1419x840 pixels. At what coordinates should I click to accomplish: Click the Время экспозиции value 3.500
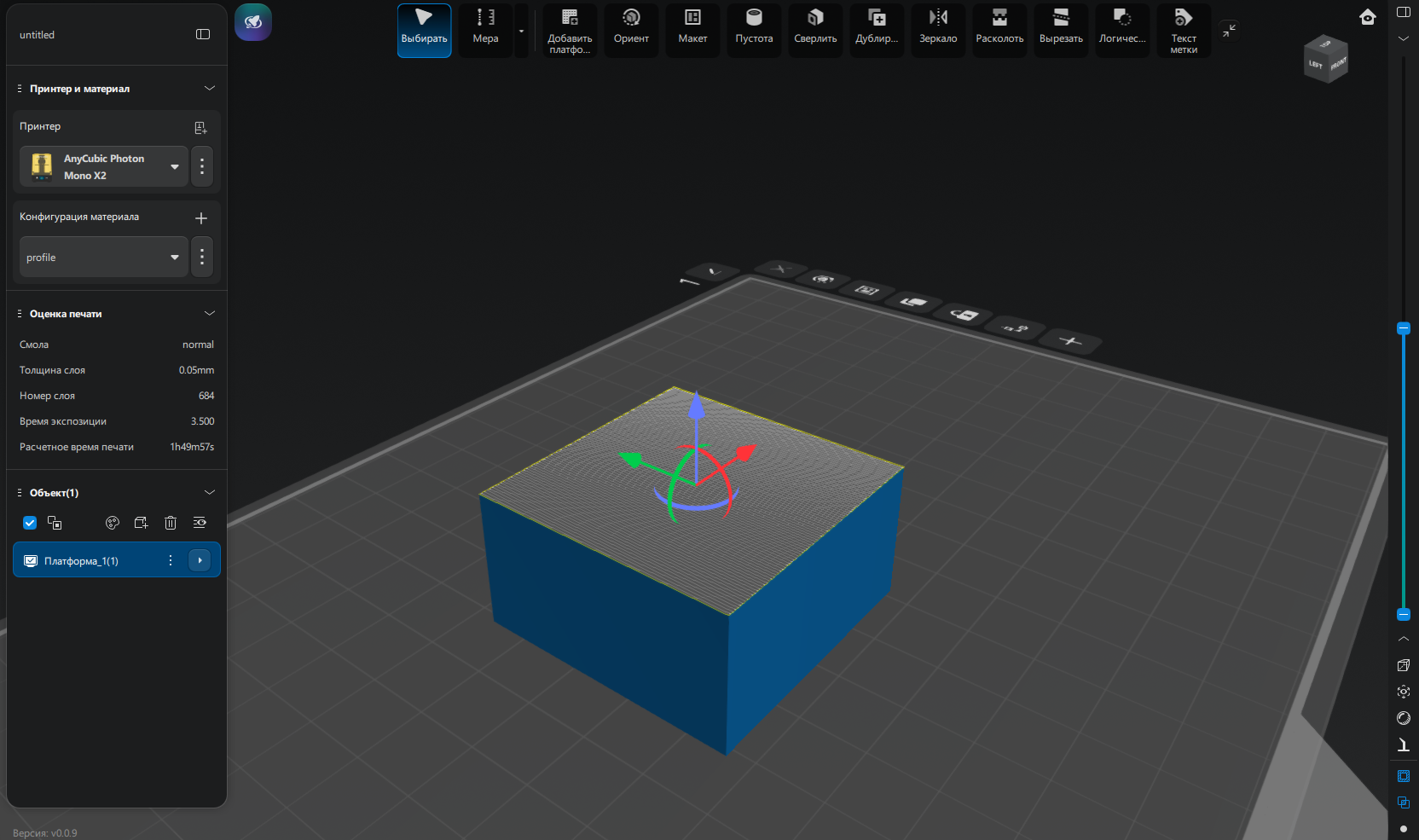202,421
